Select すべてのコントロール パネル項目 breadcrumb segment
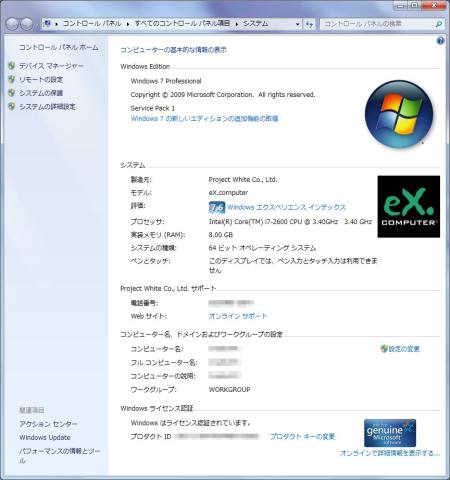Viewport: 450px width, 480px height. 182,24
